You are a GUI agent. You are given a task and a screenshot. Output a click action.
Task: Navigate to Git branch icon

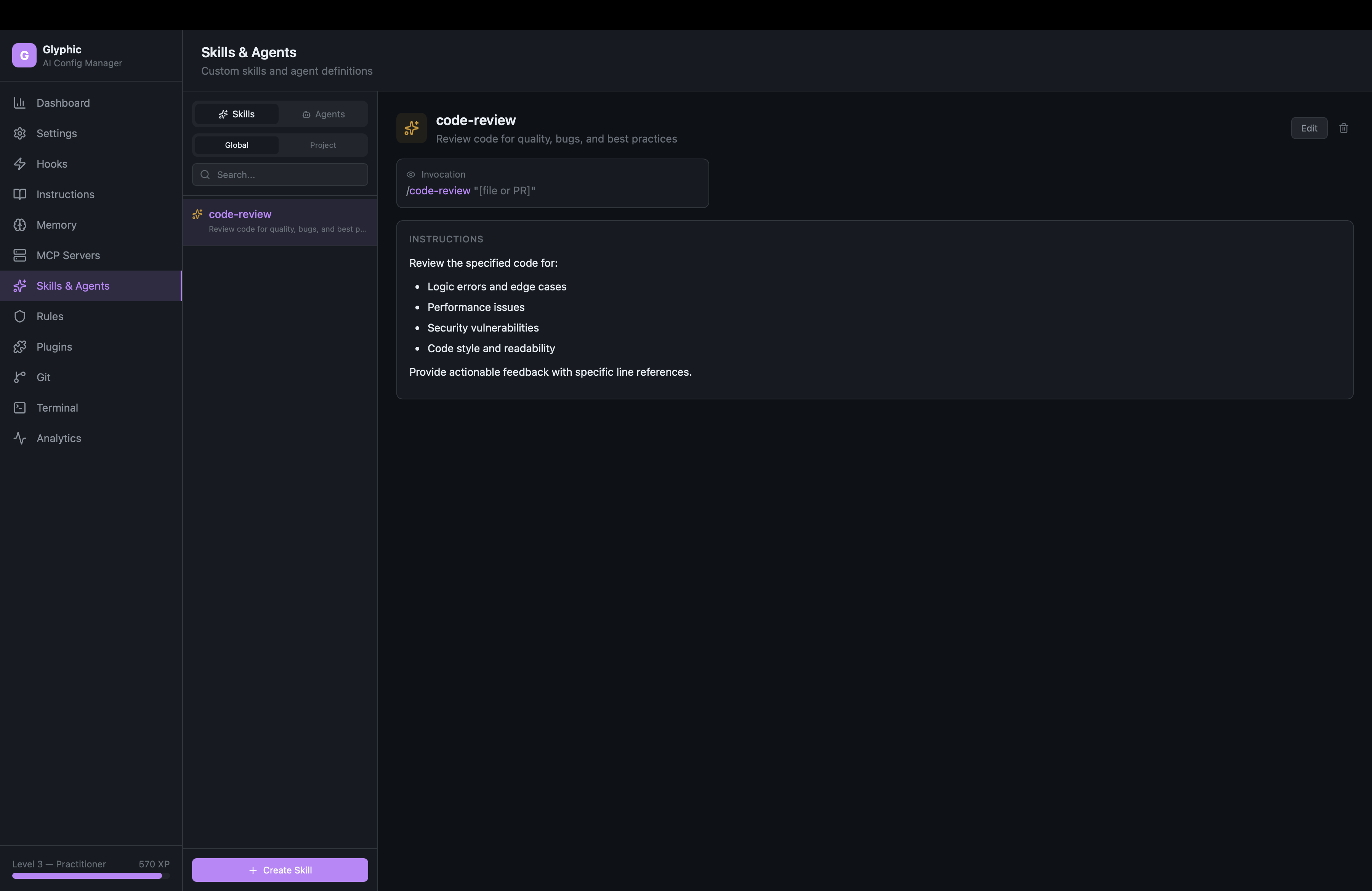coord(20,378)
